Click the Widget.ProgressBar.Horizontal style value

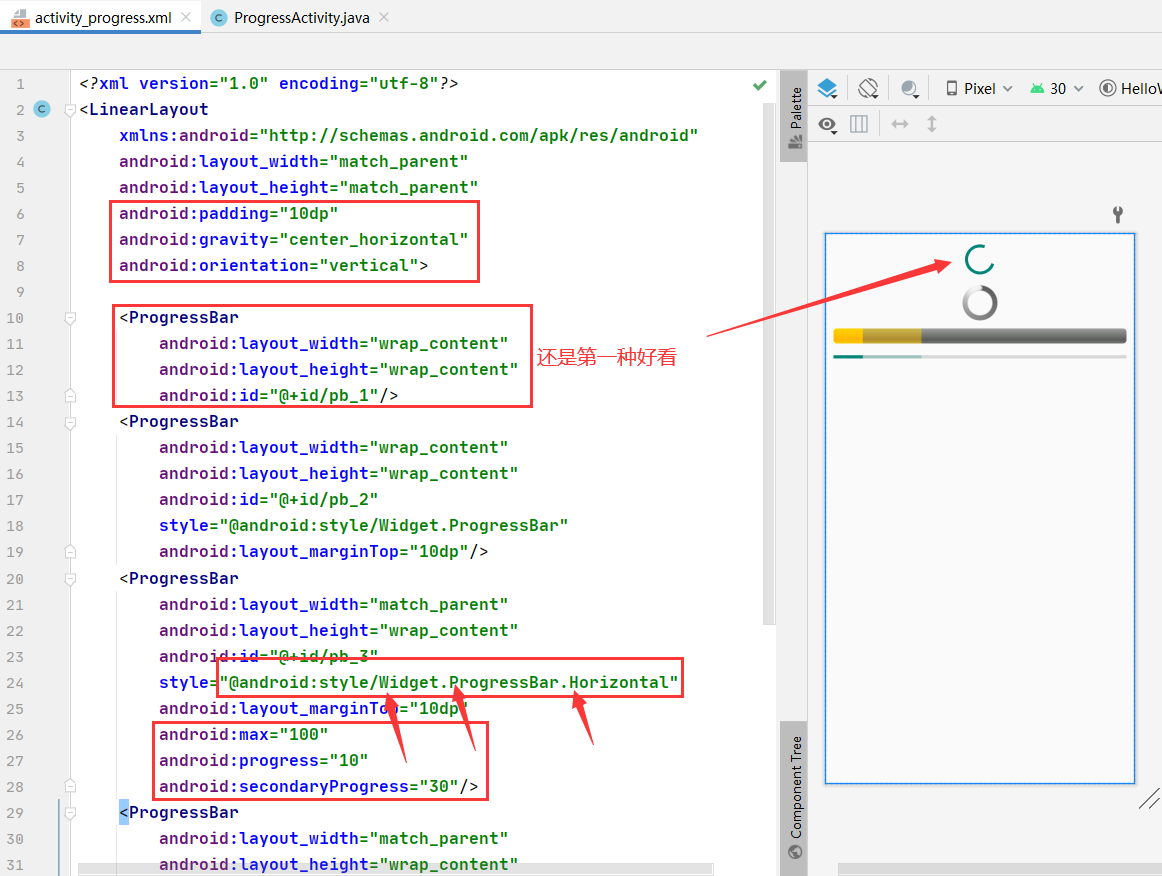pos(449,682)
